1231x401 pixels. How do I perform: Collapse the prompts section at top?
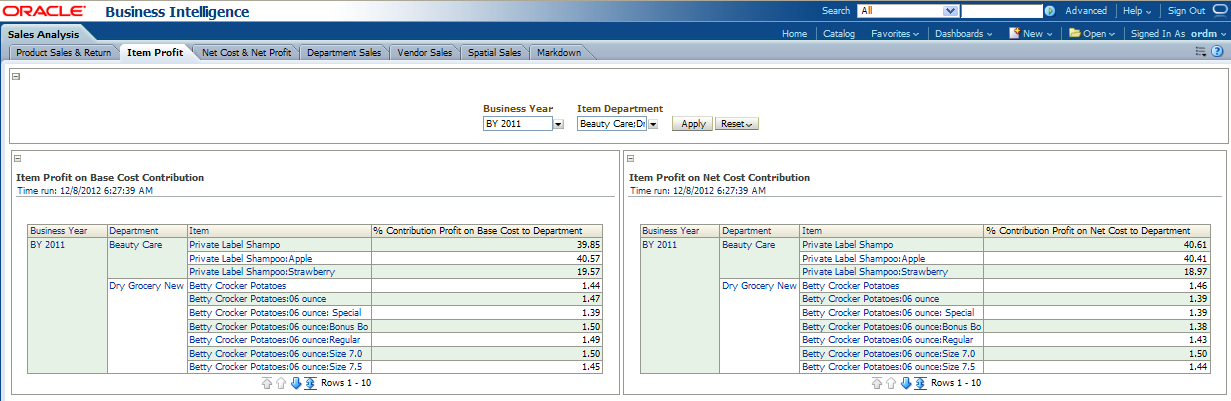(16, 76)
